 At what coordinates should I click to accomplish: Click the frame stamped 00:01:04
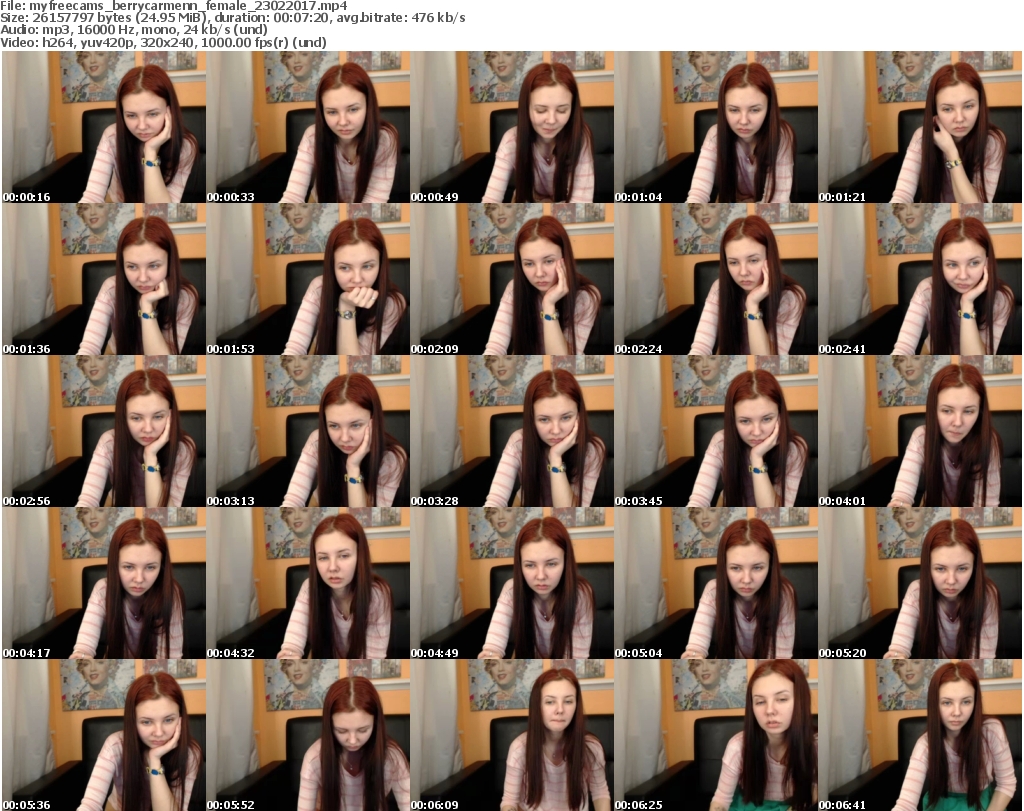pos(716,127)
